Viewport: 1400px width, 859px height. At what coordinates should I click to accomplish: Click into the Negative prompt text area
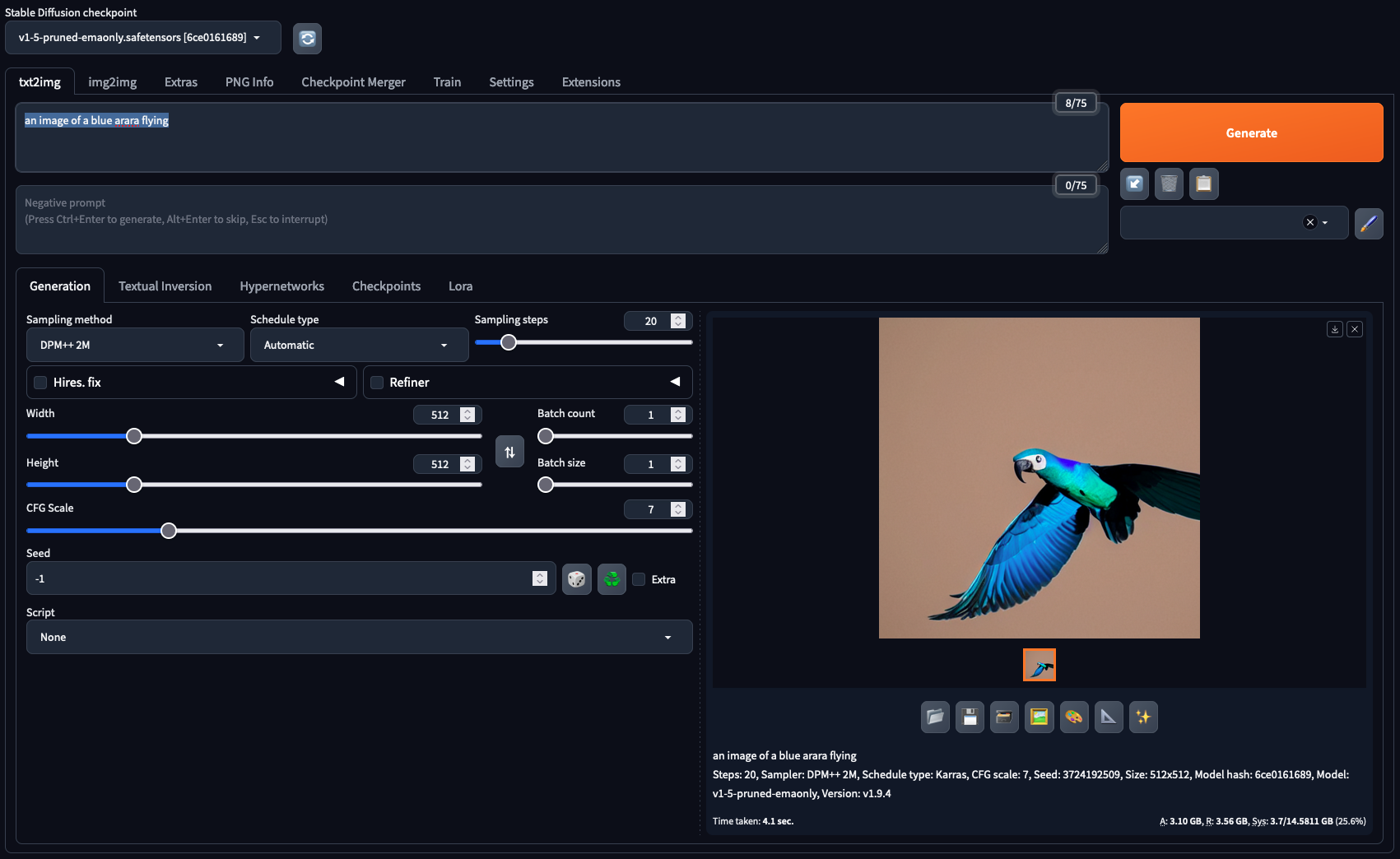point(561,220)
